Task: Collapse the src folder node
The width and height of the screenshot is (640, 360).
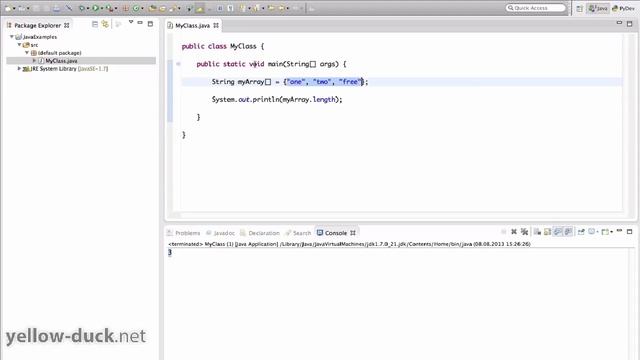Action: coord(19,45)
